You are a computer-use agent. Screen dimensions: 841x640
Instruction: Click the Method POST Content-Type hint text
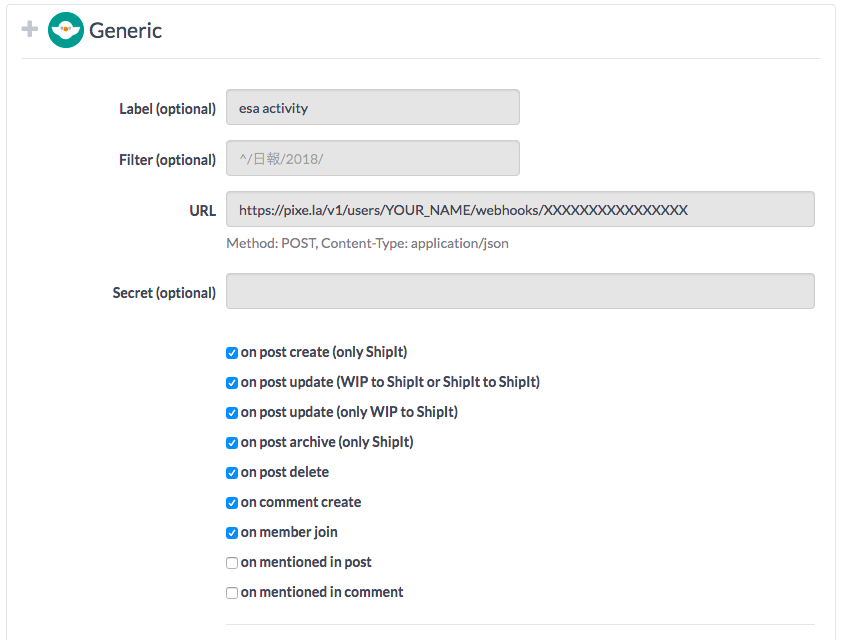tap(367, 243)
